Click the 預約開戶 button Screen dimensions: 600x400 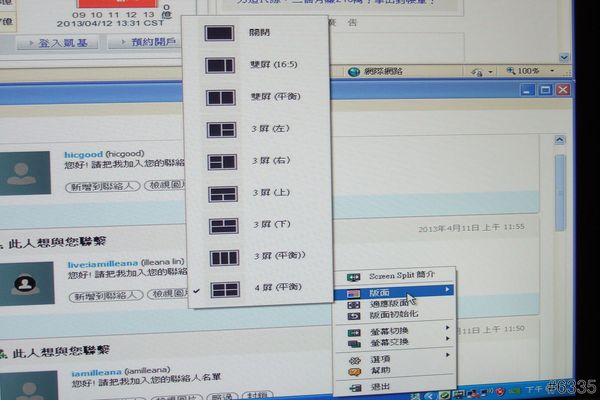[x=145, y=41]
